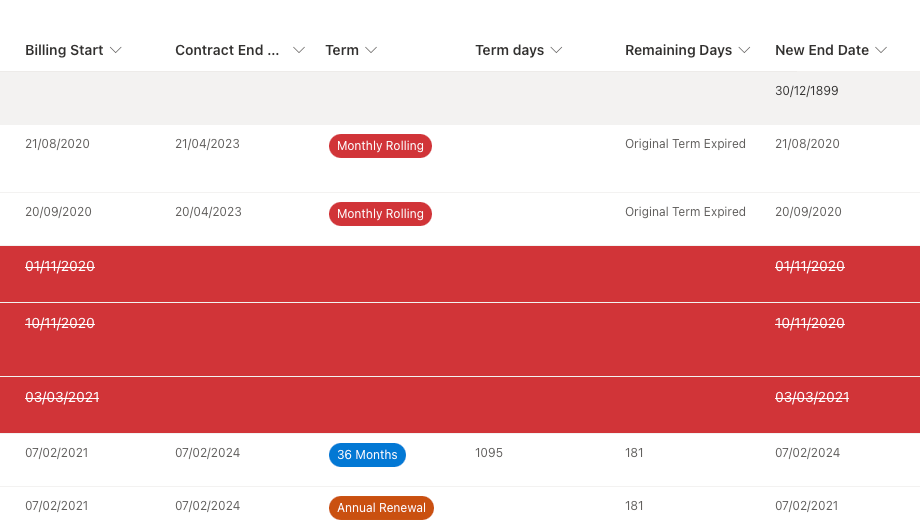
Task: Click Billing Start 07/02/2021 in Annual Renewal row
Action: pos(56,506)
